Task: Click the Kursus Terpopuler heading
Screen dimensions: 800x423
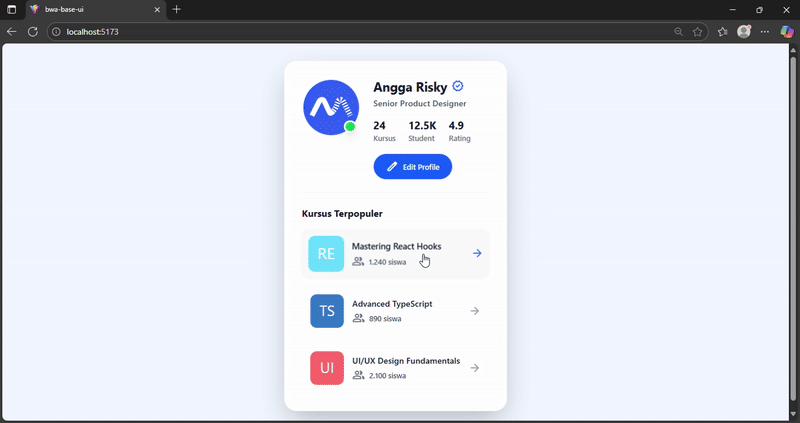Action: pos(342,214)
